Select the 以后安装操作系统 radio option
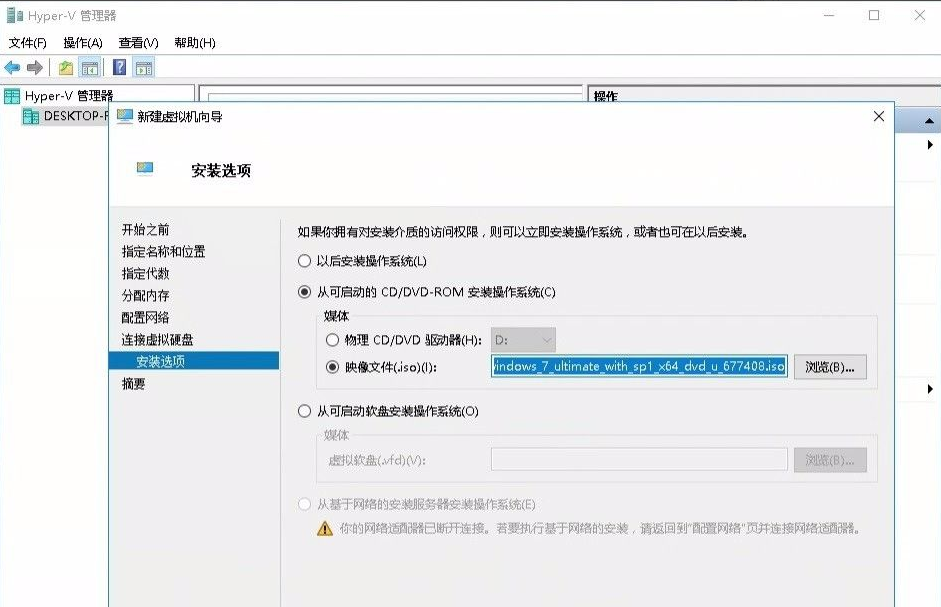Viewport: 941px width, 607px height. (304, 261)
